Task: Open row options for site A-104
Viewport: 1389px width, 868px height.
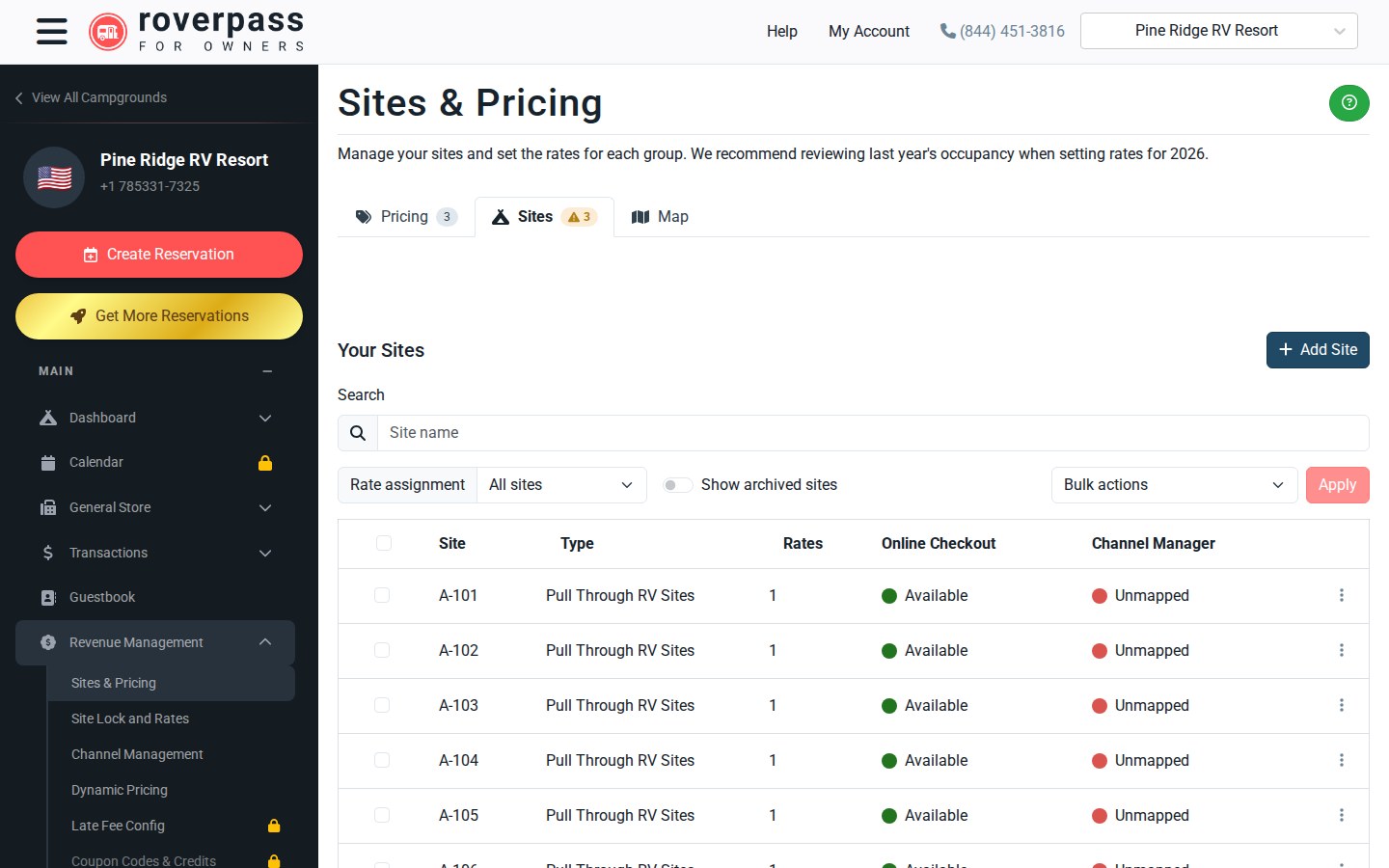Action: tap(1341, 761)
